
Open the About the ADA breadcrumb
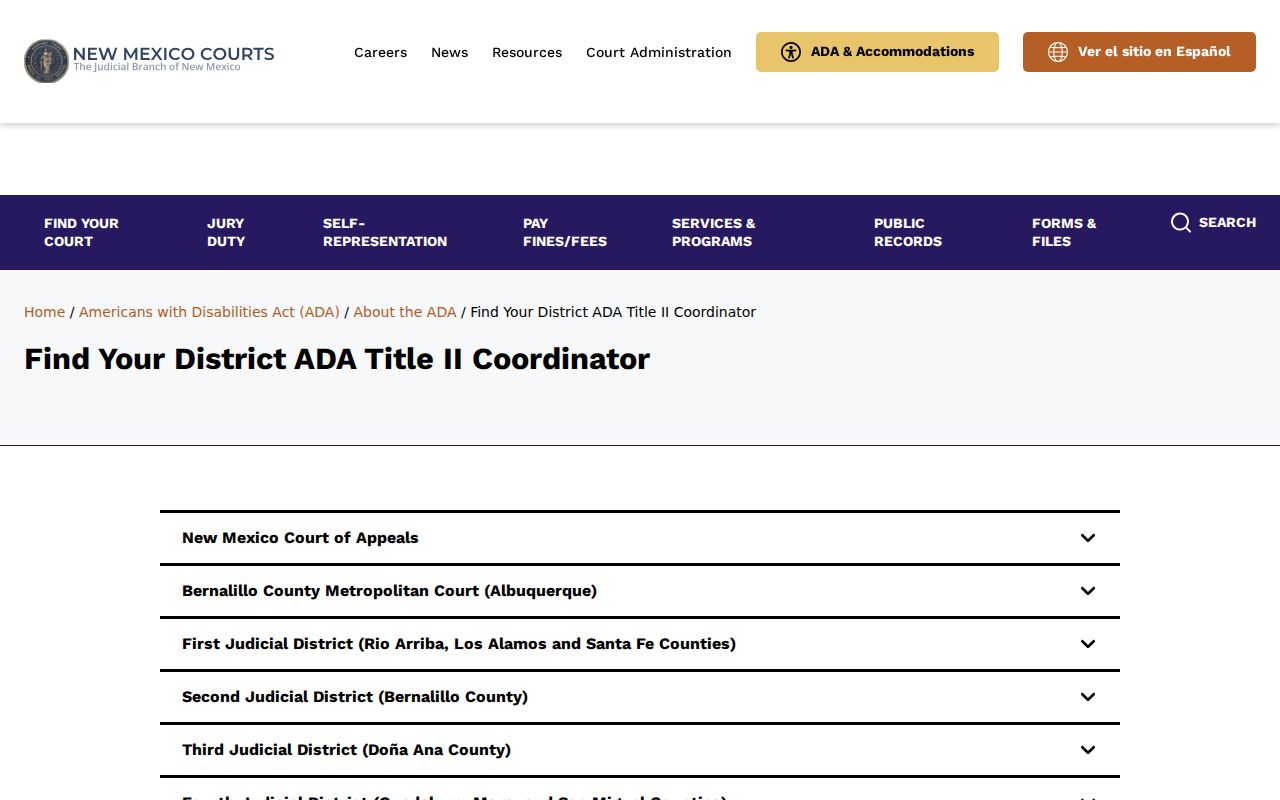(404, 312)
